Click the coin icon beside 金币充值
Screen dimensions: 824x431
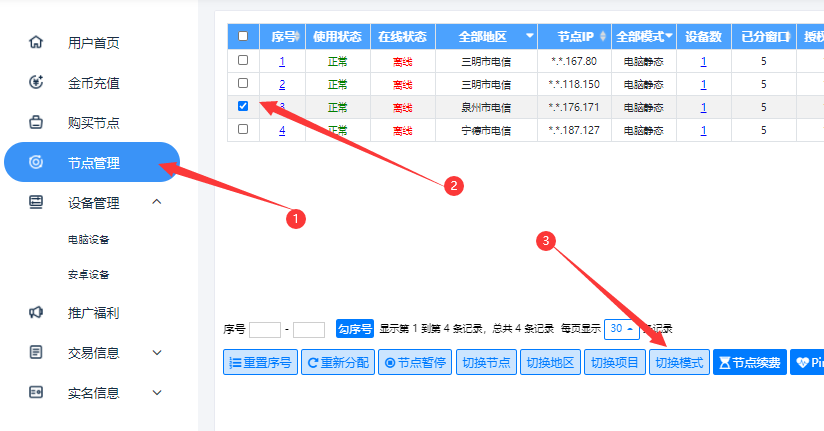click(36, 82)
